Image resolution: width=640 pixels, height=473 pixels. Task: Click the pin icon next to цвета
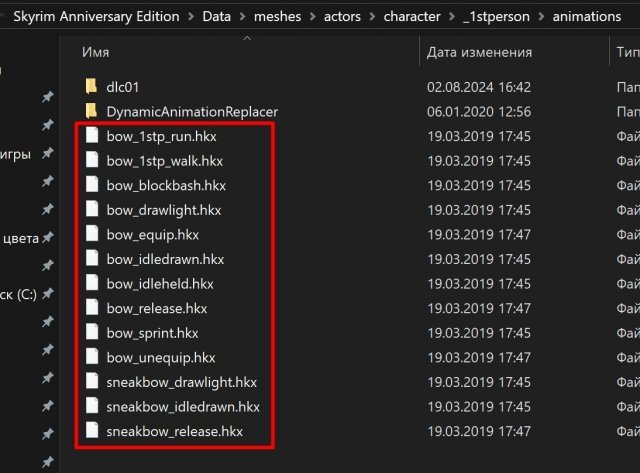click(x=48, y=237)
